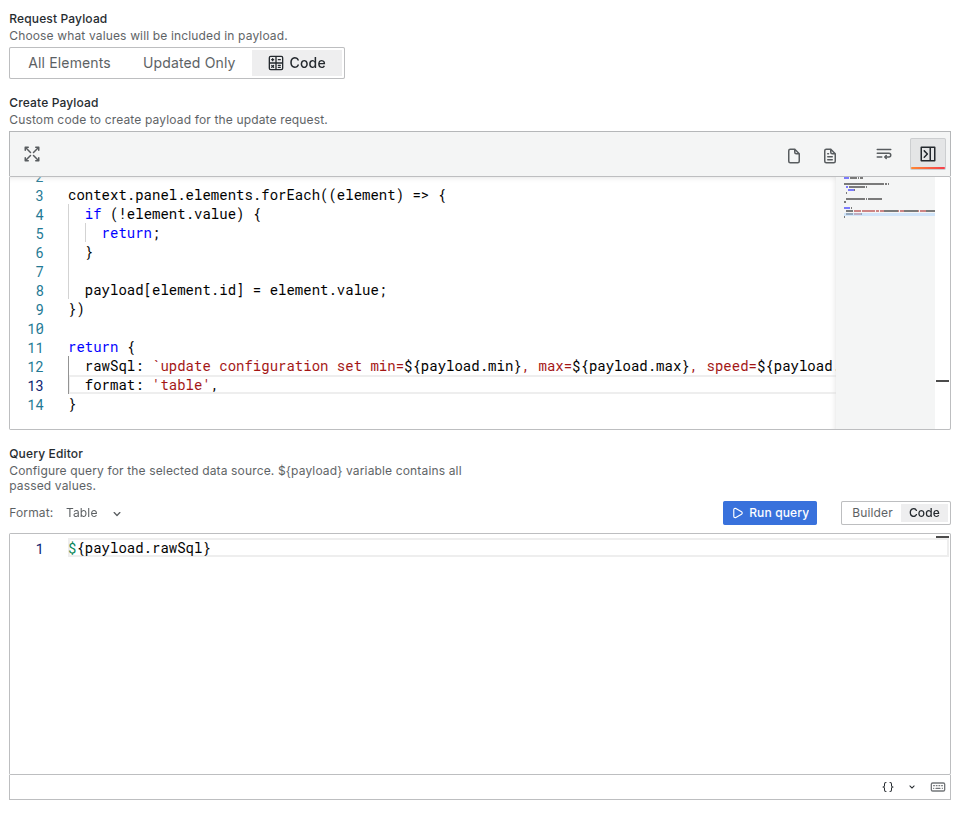The image size is (960, 819).
Task: Select the Code tab in Query Editor
Action: (x=923, y=512)
